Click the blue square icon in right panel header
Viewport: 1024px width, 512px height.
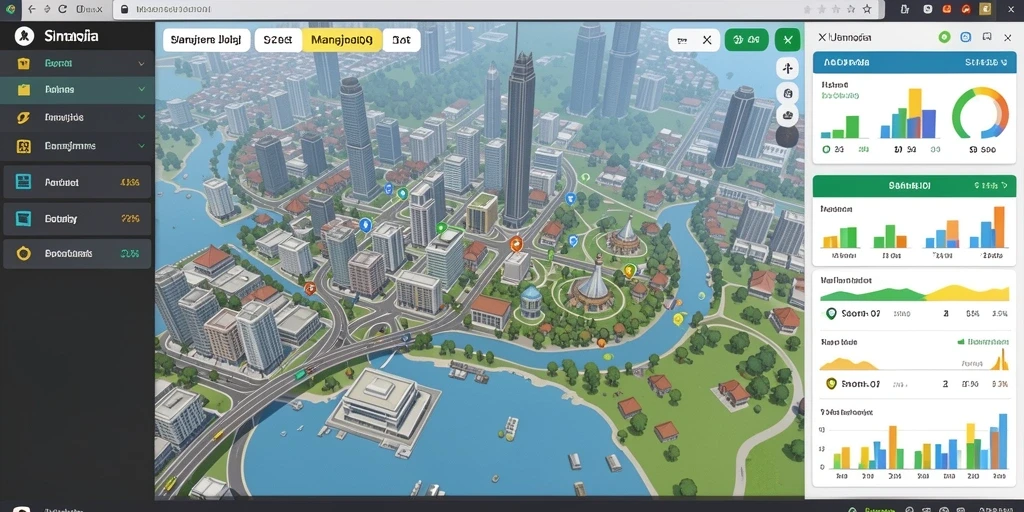click(x=966, y=37)
